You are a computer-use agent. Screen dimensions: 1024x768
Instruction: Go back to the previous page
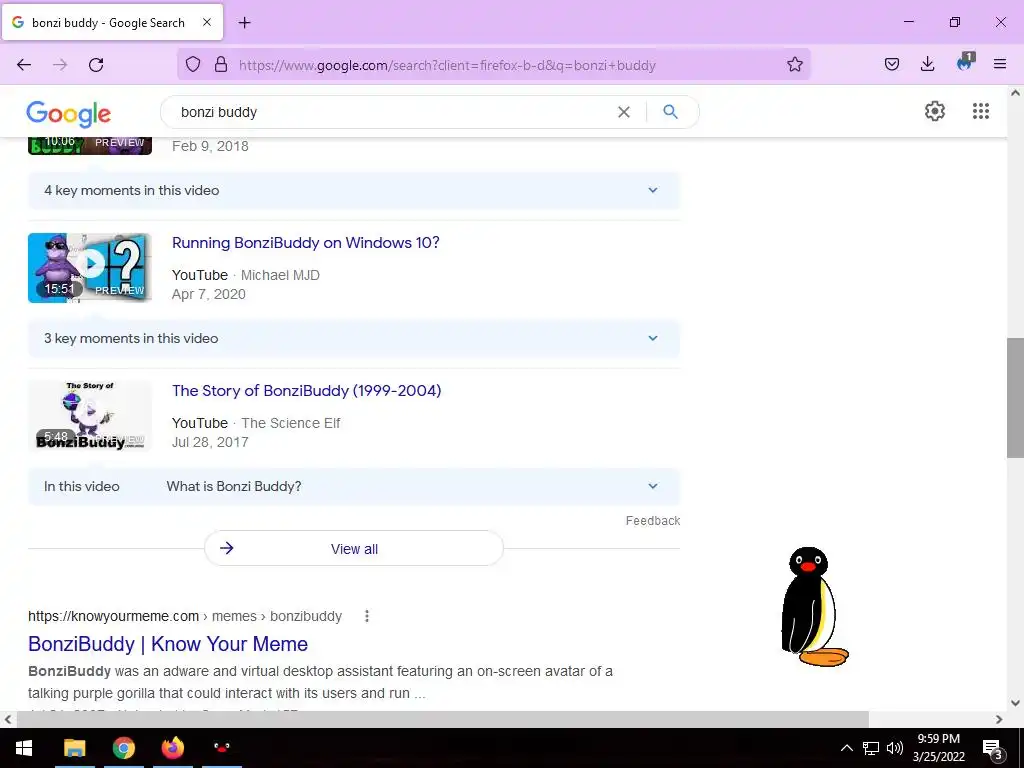pyautogui.click(x=24, y=65)
